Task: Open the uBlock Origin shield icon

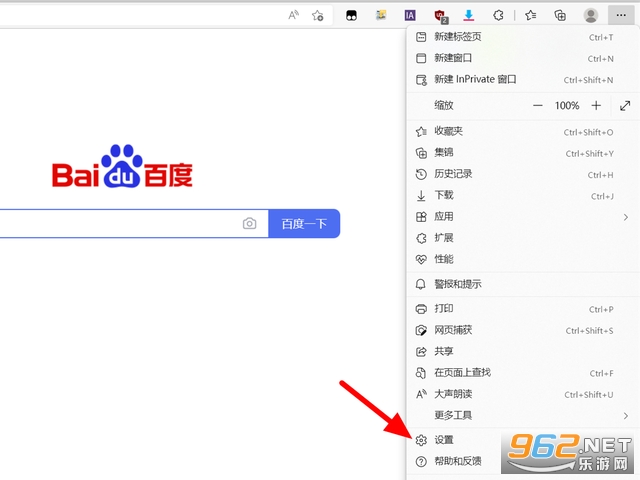Action: pos(440,16)
